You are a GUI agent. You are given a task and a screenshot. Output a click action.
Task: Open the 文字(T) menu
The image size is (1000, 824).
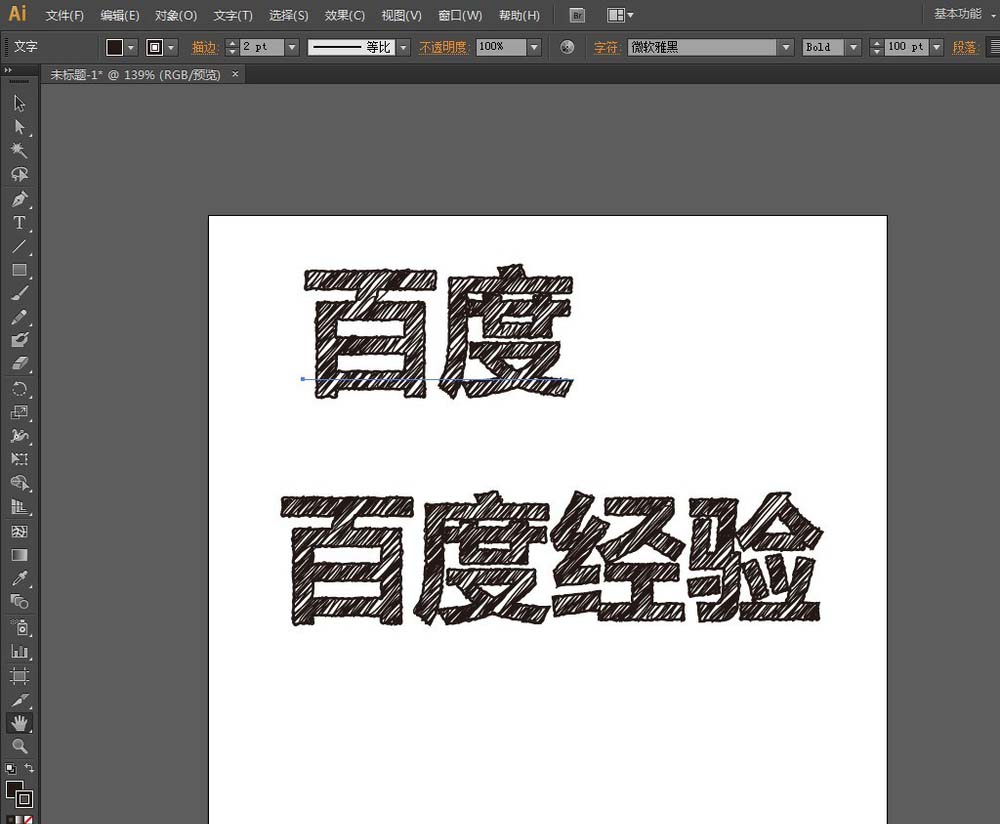[233, 15]
